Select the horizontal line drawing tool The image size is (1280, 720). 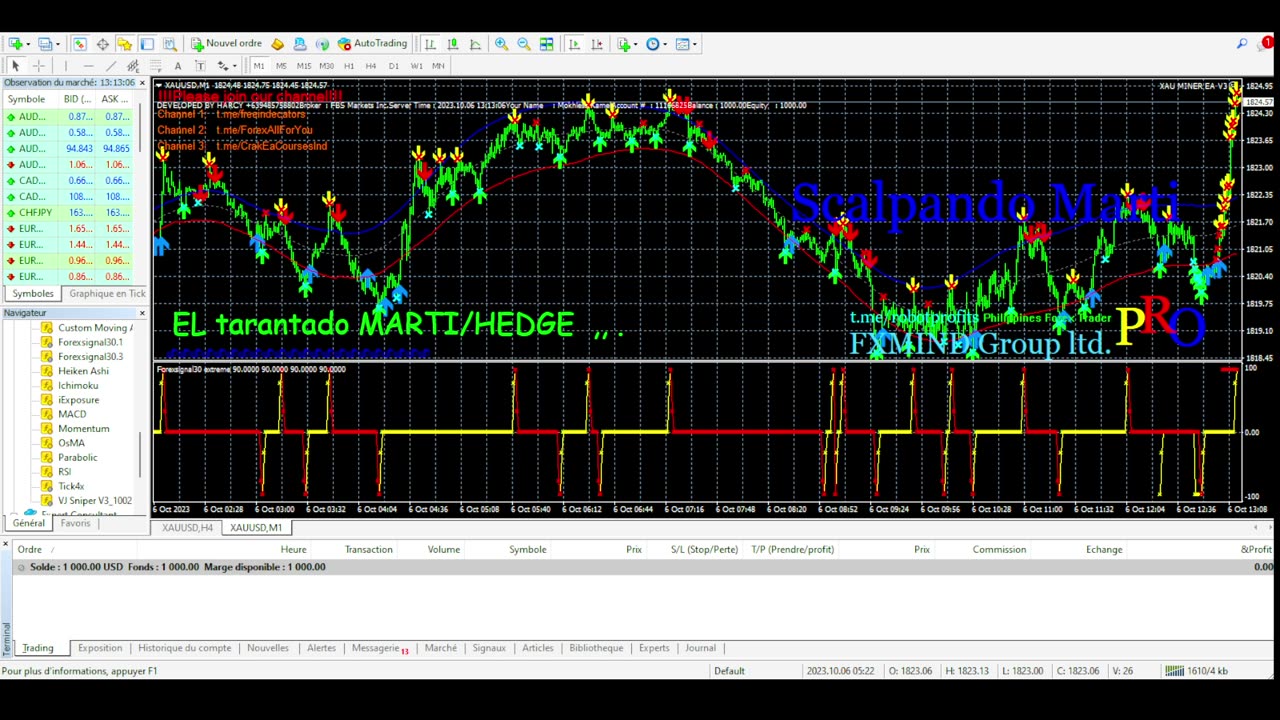[x=88, y=66]
